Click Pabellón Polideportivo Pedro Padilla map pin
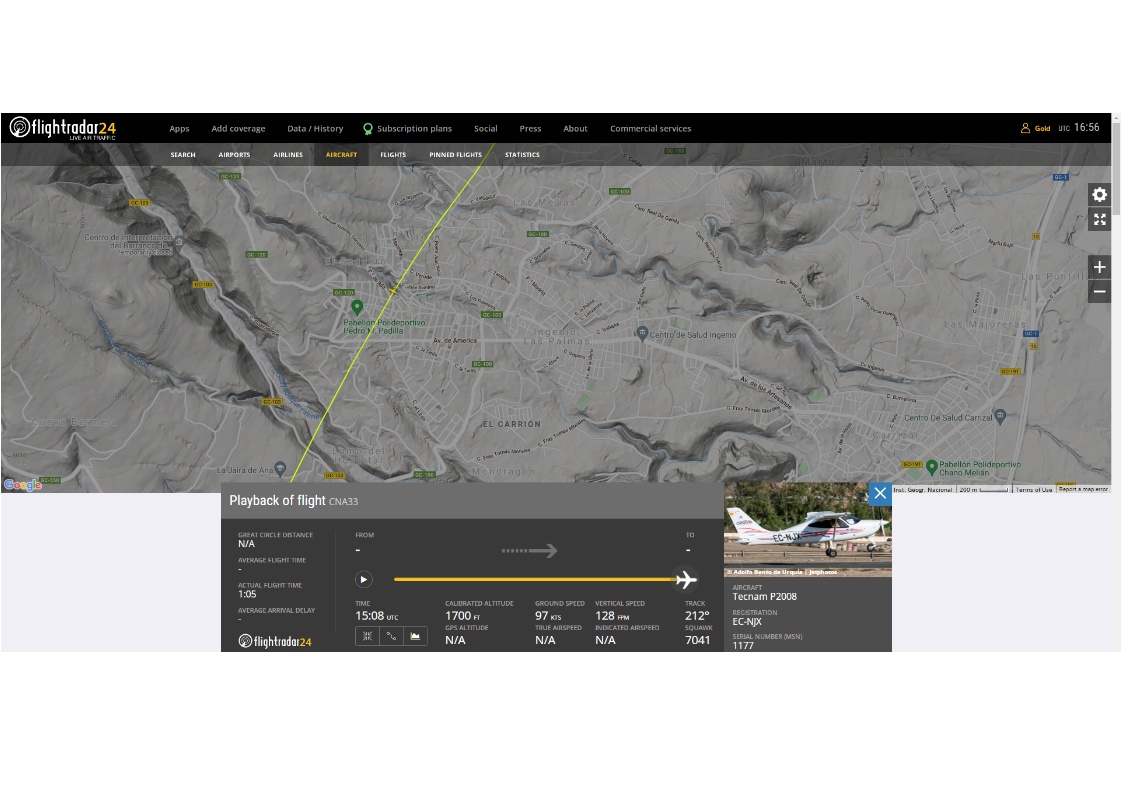The image size is (1123, 794). pyautogui.click(x=357, y=308)
